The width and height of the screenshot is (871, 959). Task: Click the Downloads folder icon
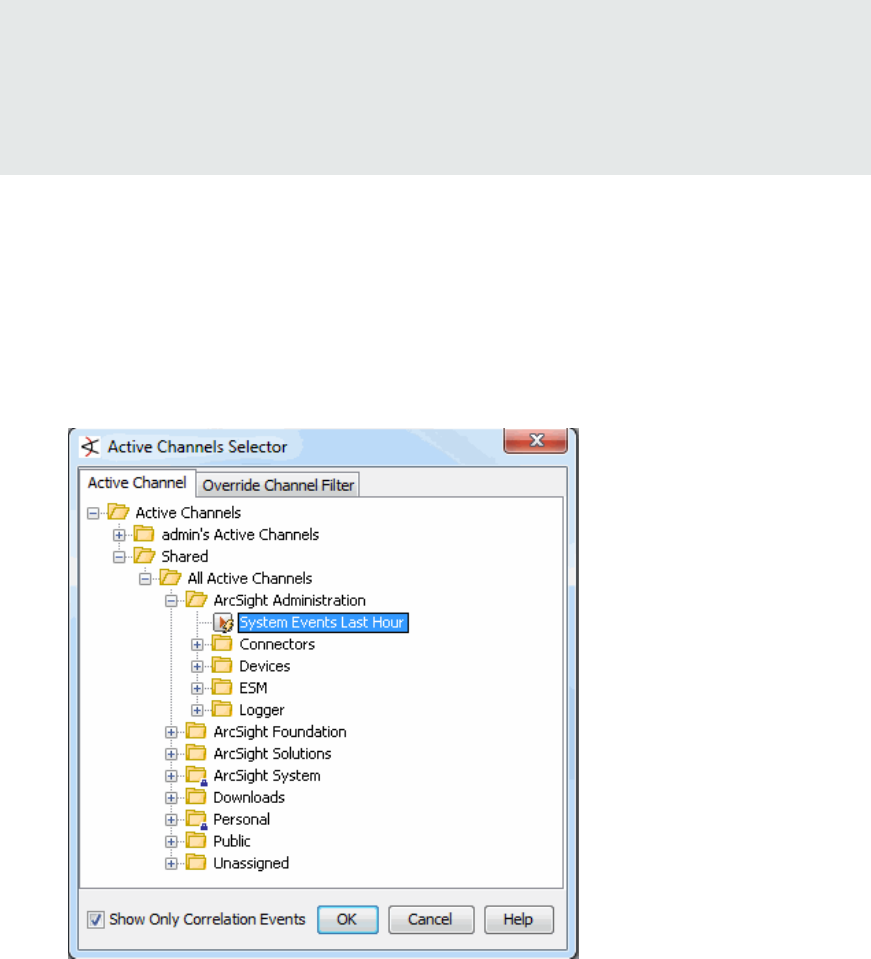[x=196, y=797]
